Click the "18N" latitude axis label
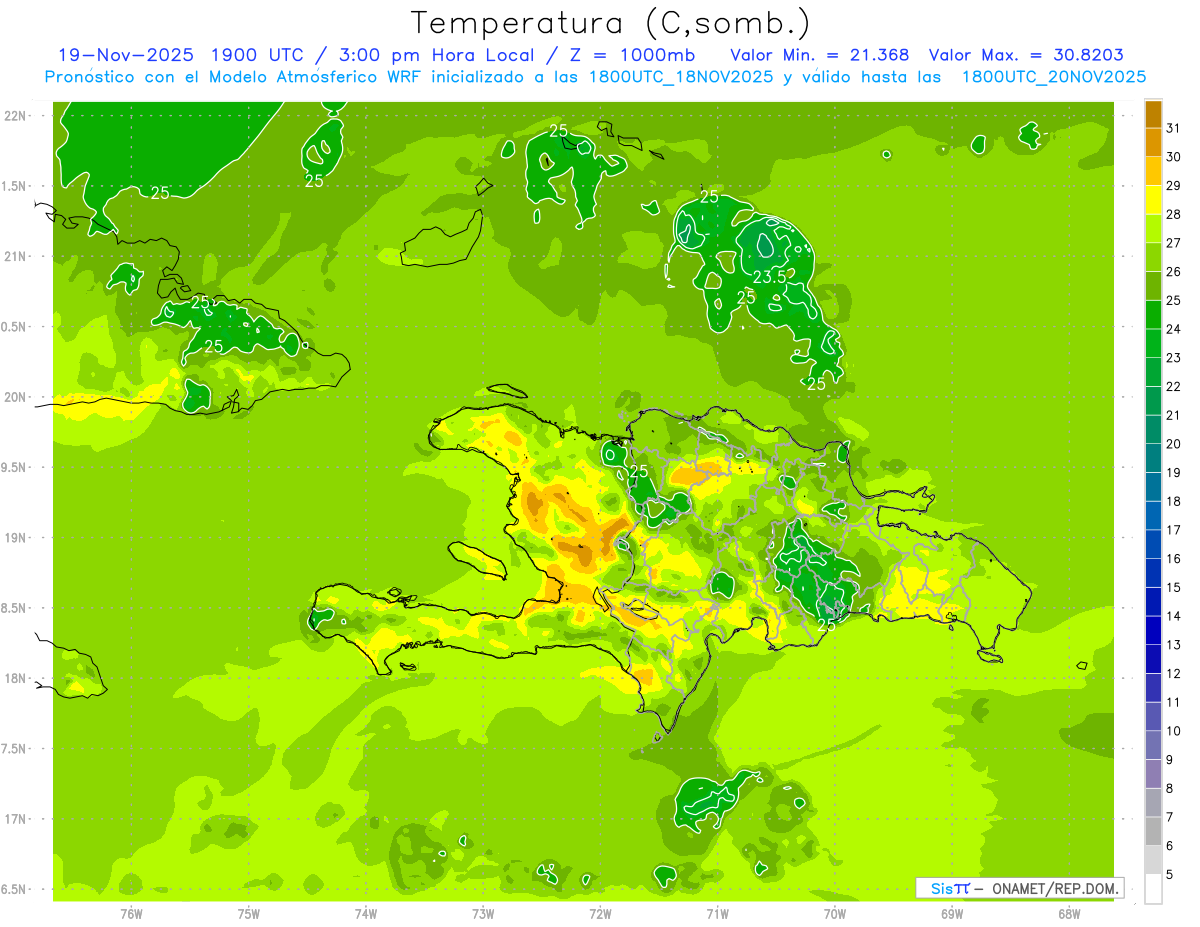 click(x=15, y=678)
